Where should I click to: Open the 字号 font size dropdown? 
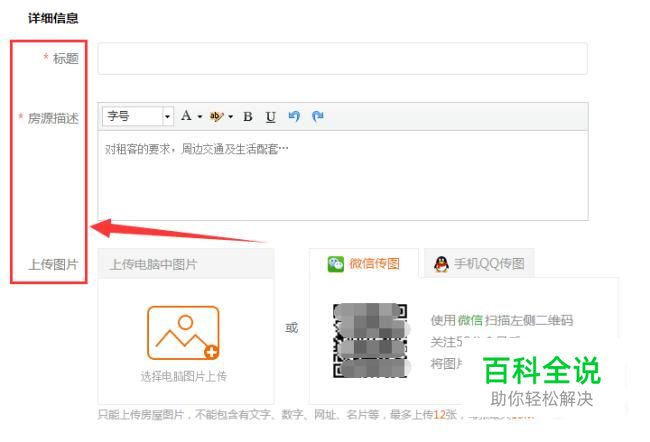pos(138,117)
